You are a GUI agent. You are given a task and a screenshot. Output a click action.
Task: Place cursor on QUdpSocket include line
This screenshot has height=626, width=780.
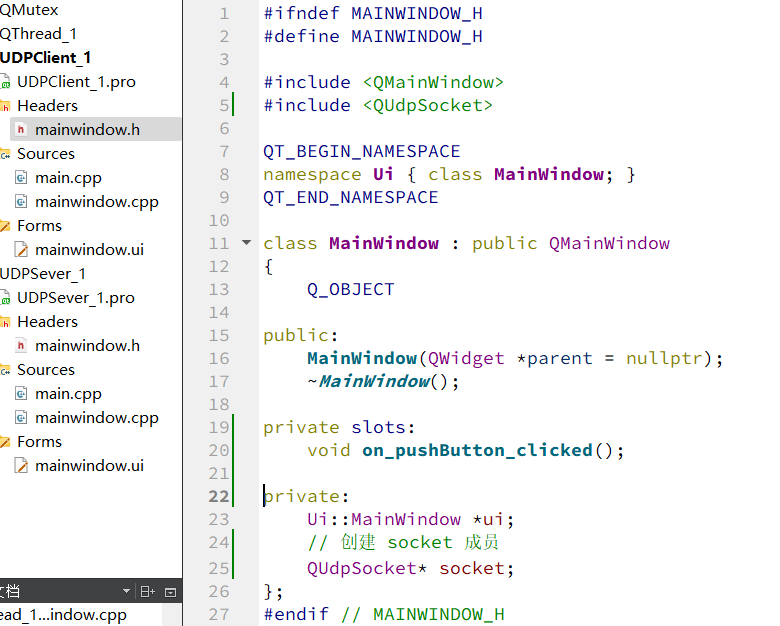tap(378, 105)
